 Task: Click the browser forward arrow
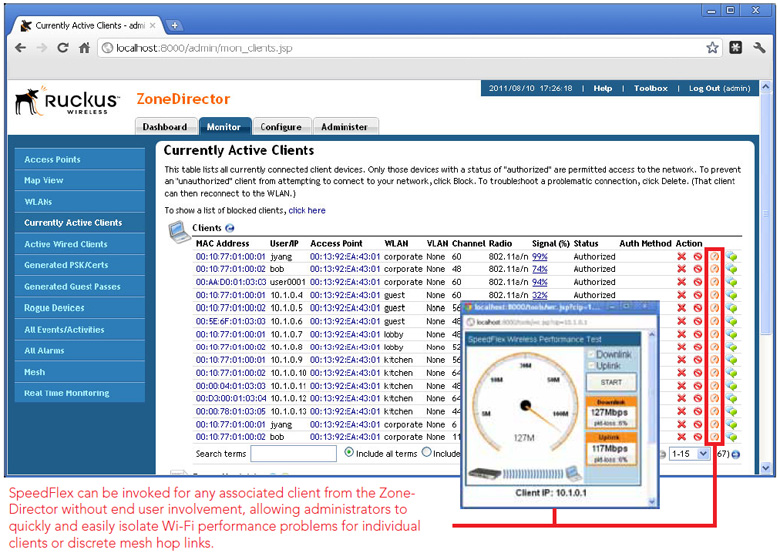pyautogui.click(x=42, y=48)
